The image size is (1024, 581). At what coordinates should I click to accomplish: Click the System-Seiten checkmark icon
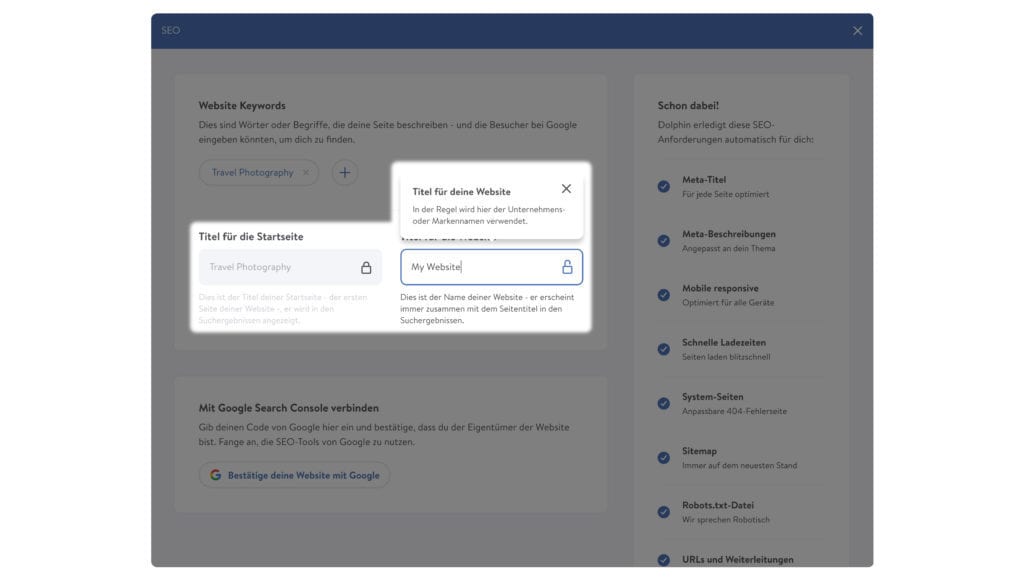(664, 403)
